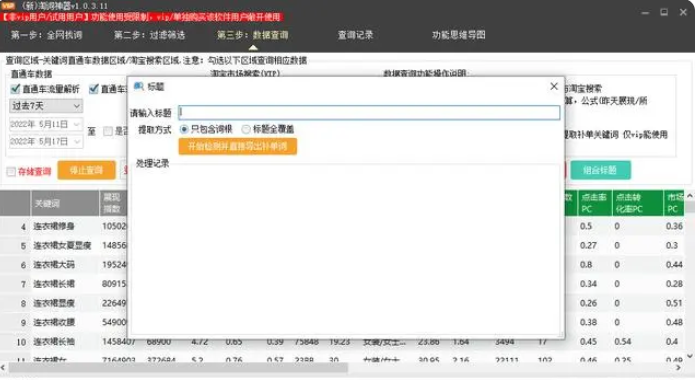Select the row 连衣裙显瘦

coord(54,303)
